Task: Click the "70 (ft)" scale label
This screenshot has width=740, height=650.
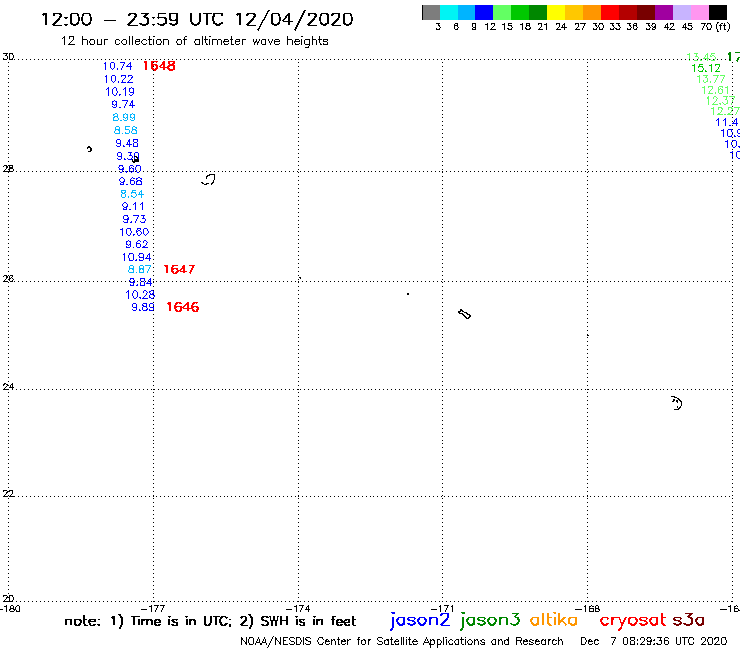Action: tap(715, 27)
